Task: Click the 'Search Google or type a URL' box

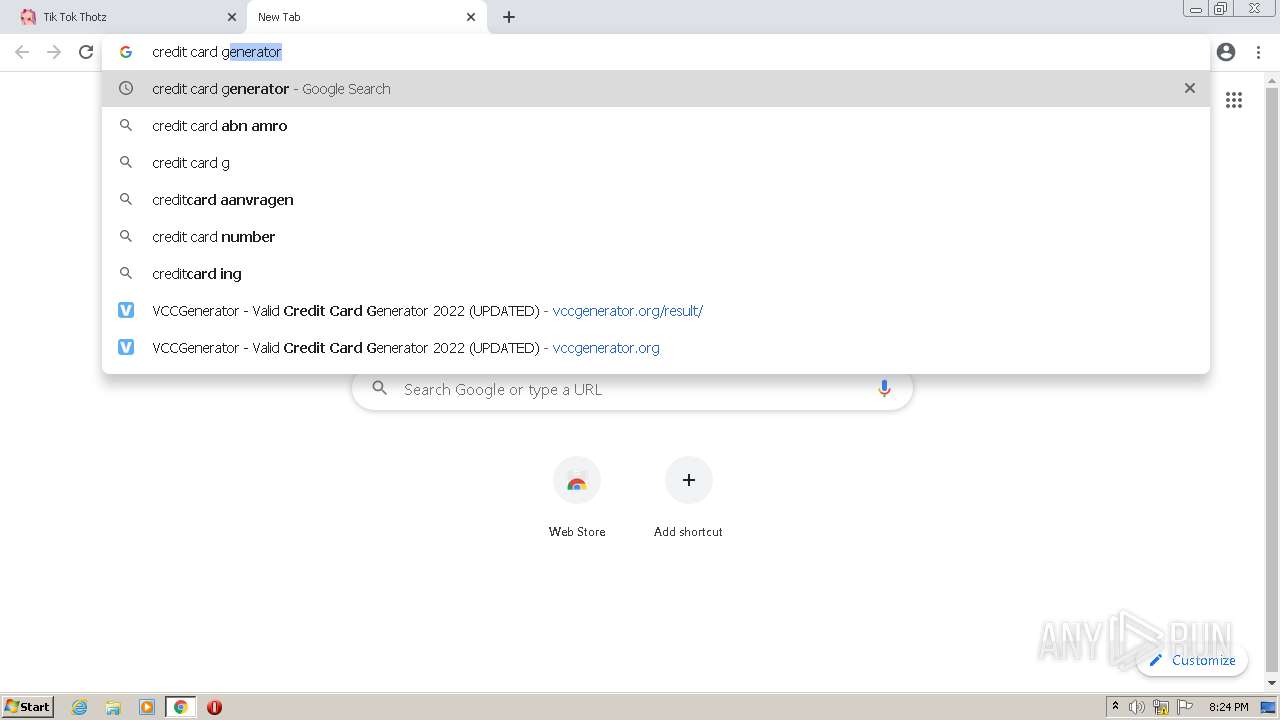Action: click(632, 389)
